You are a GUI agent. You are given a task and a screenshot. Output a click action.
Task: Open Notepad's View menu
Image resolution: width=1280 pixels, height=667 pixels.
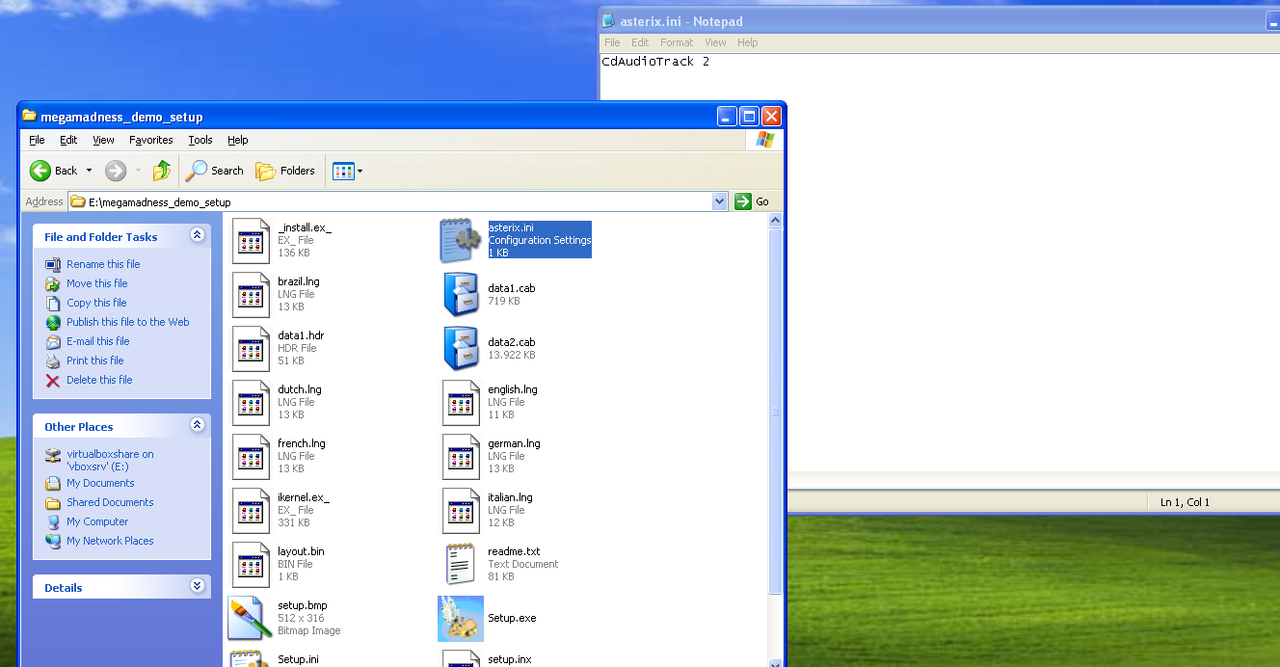(x=715, y=43)
